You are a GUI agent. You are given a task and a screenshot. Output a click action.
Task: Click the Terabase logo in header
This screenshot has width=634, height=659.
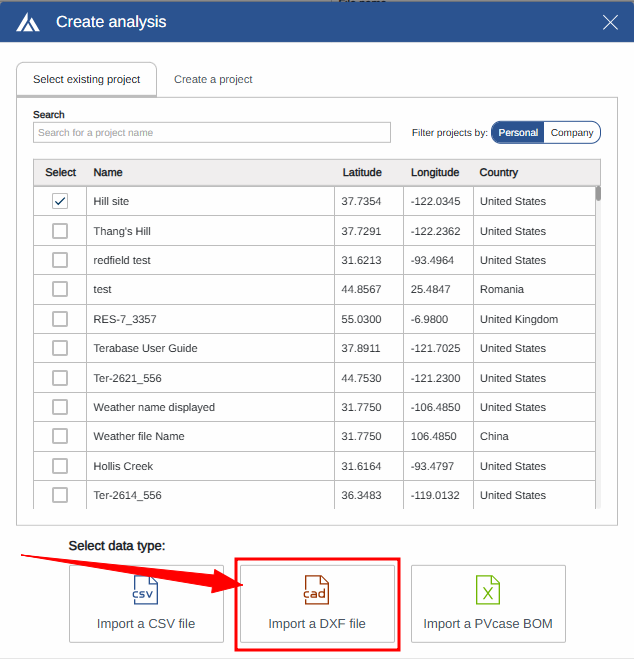[28, 22]
